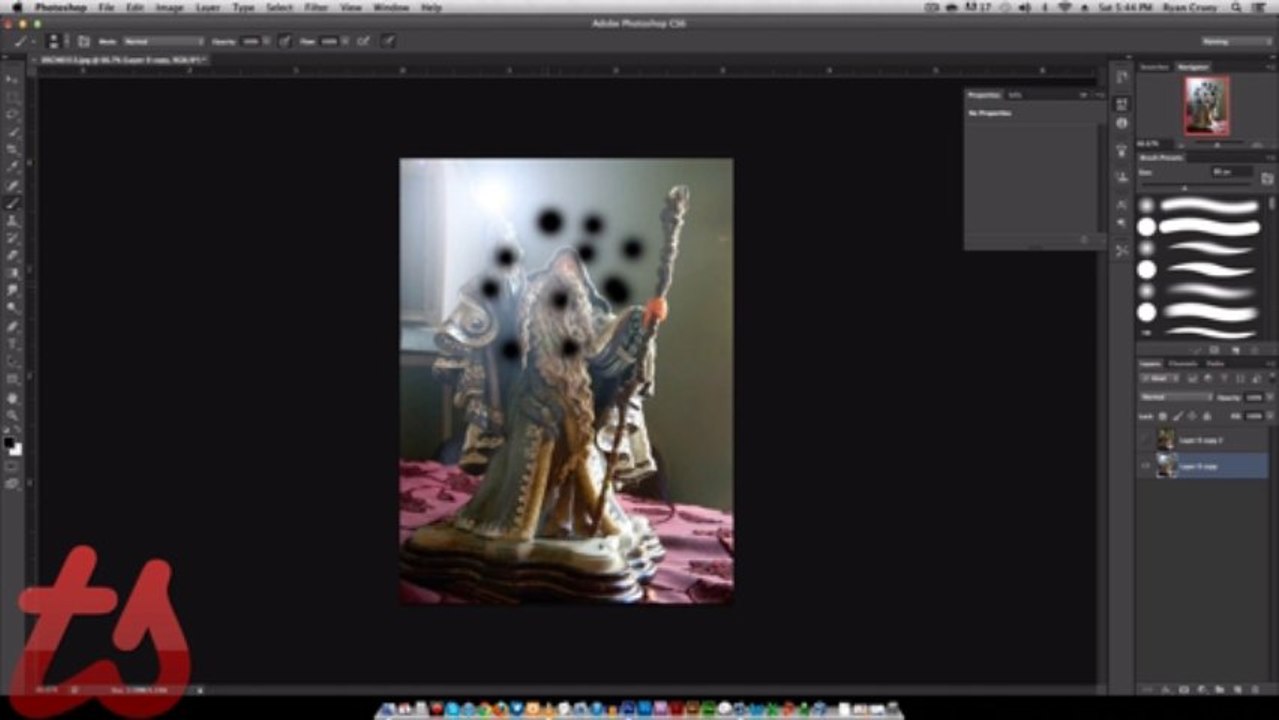This screenshot has width=1279, height=720.
Task: Toggle visibility of Layer 0 copy
Action: (1146, 465)
